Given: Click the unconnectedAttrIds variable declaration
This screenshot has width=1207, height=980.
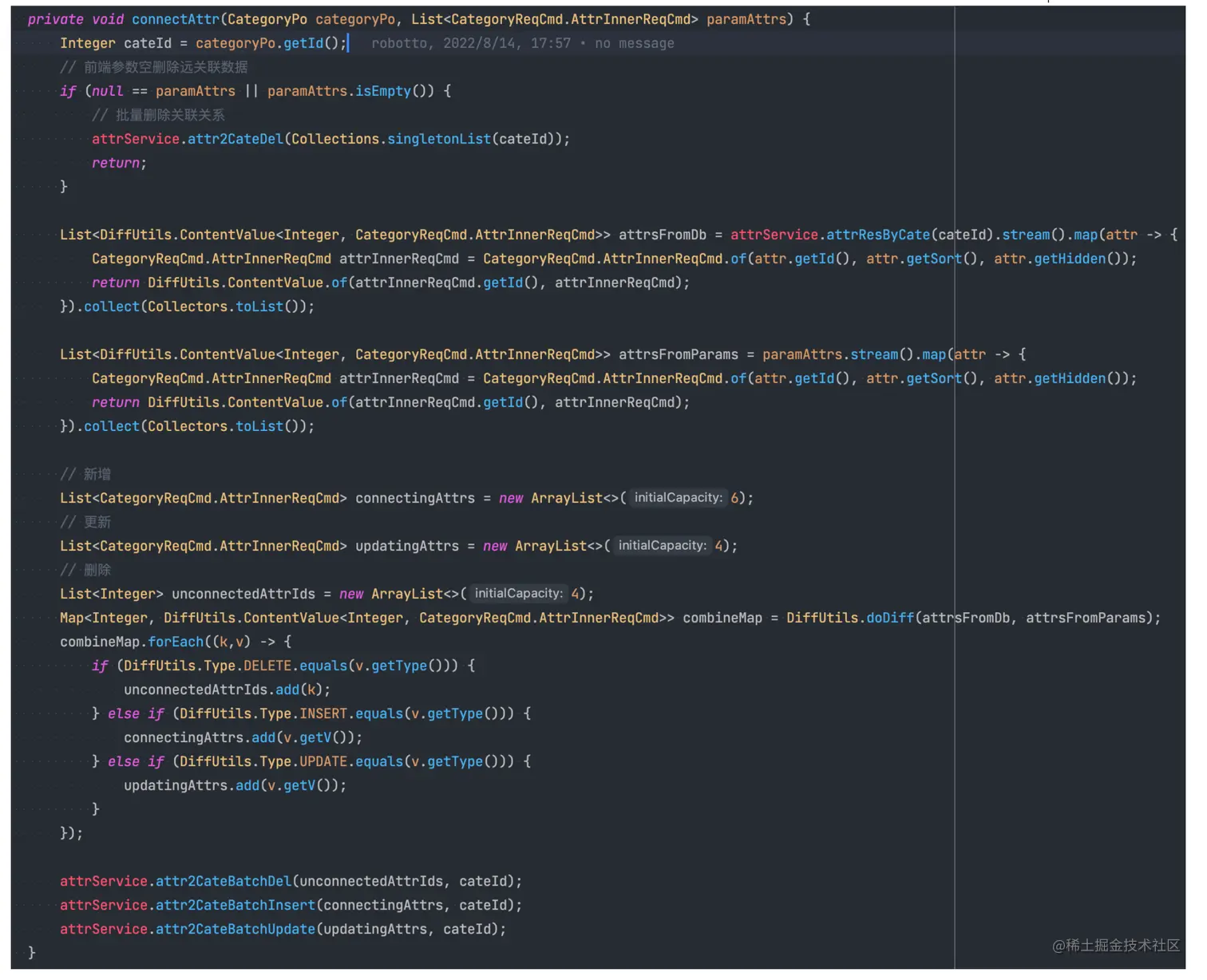Looking at the screenshot, I should point(243,594).
